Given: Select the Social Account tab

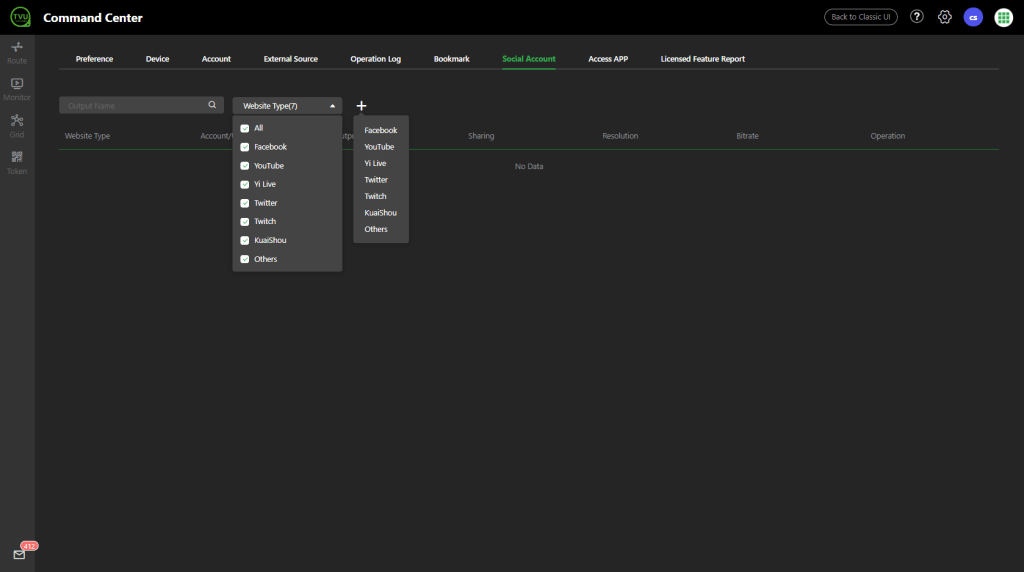Looking at the screenshot, I should (x=529, y=59).
